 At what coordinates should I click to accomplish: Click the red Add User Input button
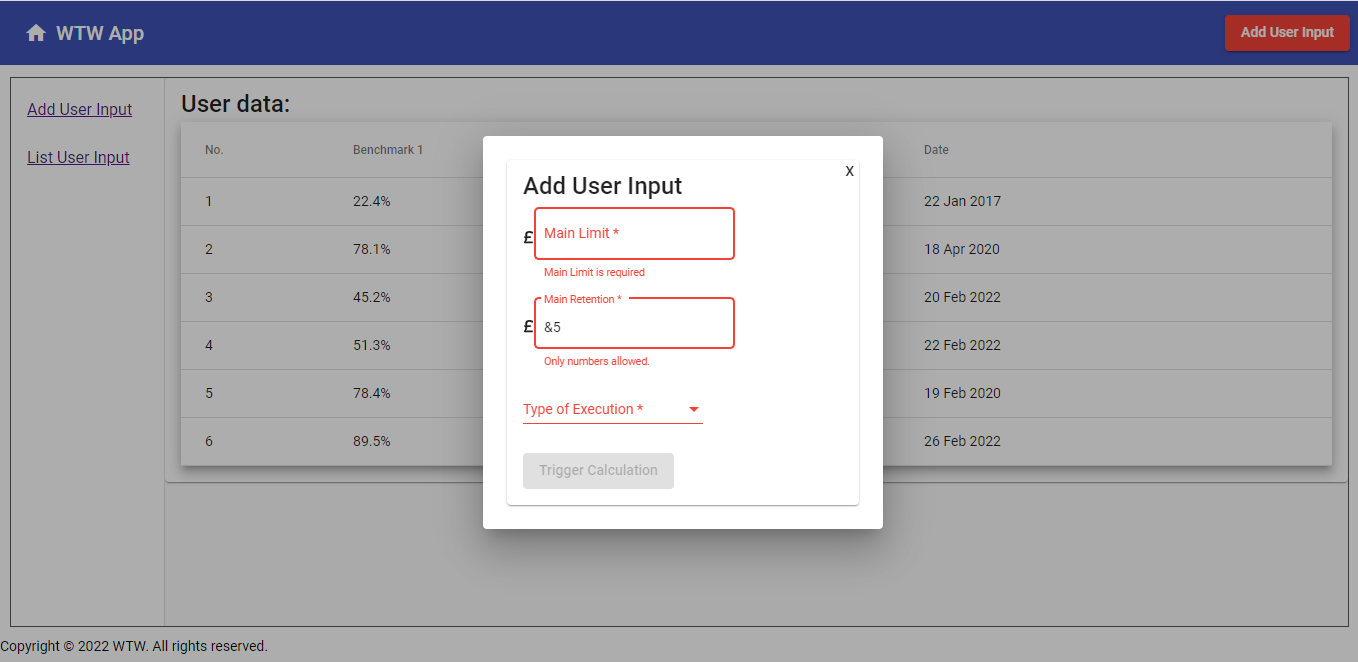tap(1287, 32)
